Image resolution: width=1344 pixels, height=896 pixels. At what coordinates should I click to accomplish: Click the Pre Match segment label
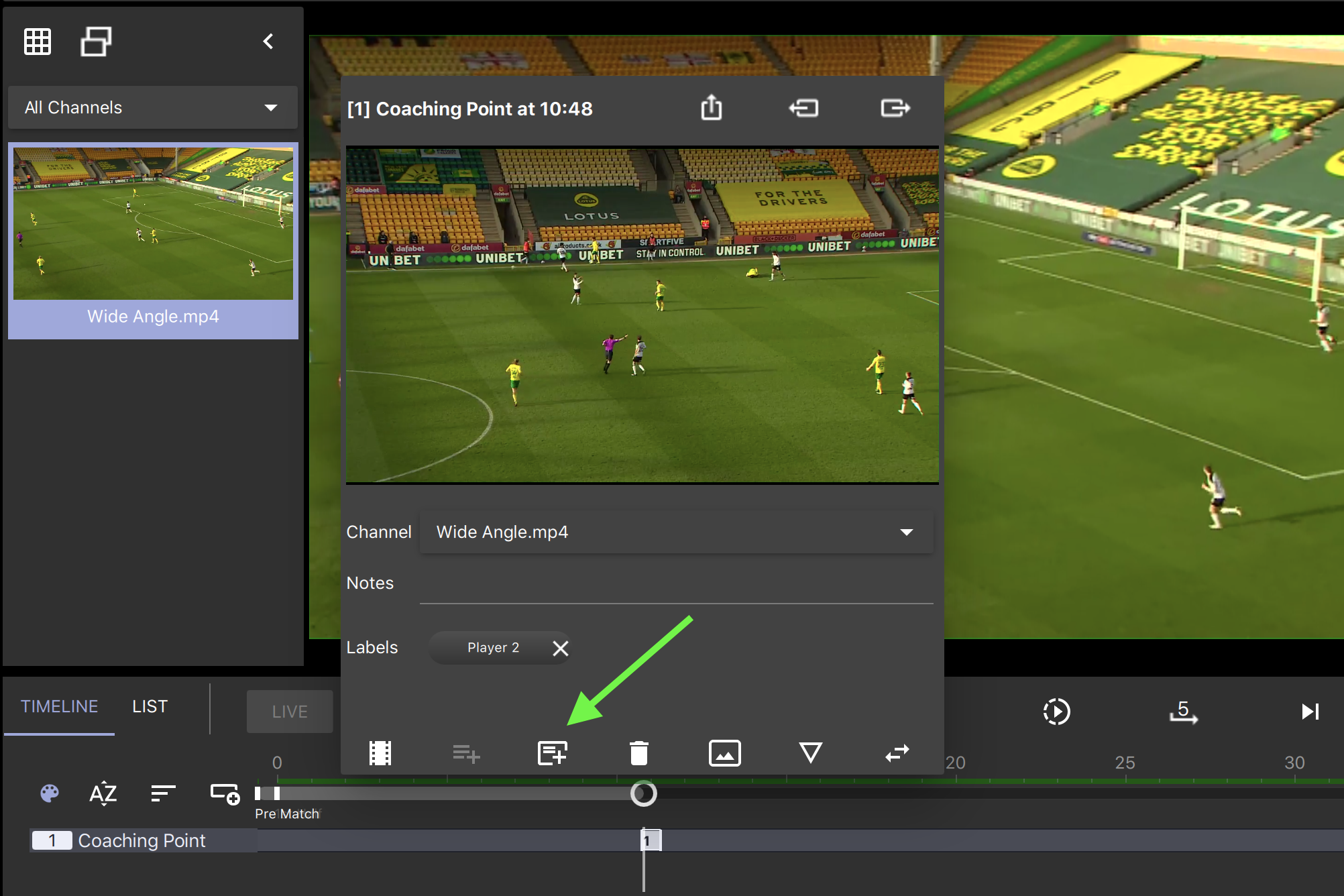click(x=287, y=814)
